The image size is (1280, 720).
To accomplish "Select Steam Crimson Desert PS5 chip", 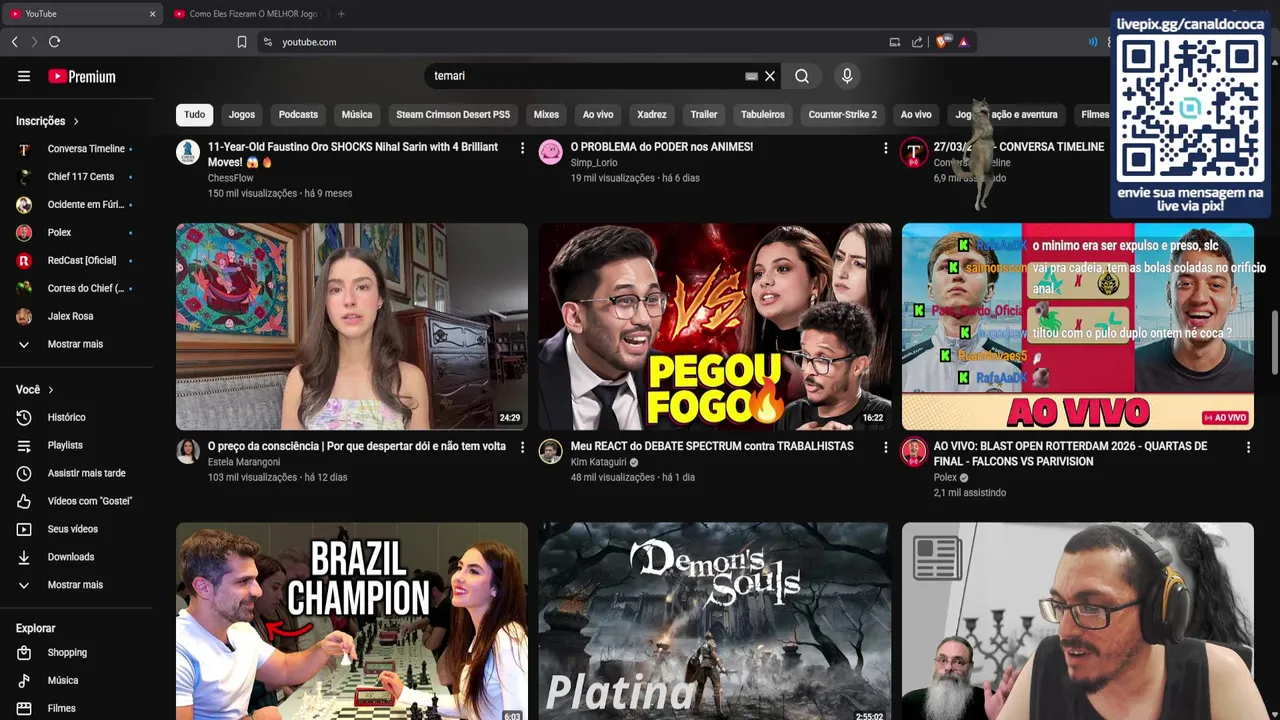I will click(x=453, y=114).
